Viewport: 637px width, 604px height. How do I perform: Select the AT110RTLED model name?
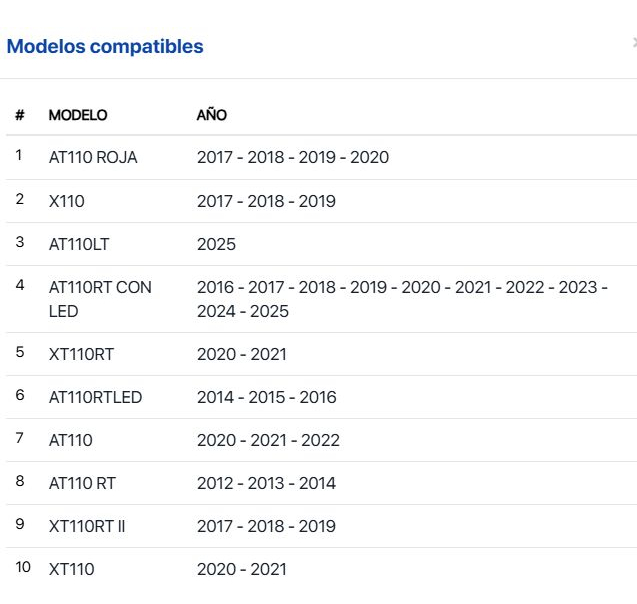pyautogui.click(x=95, y=397)
